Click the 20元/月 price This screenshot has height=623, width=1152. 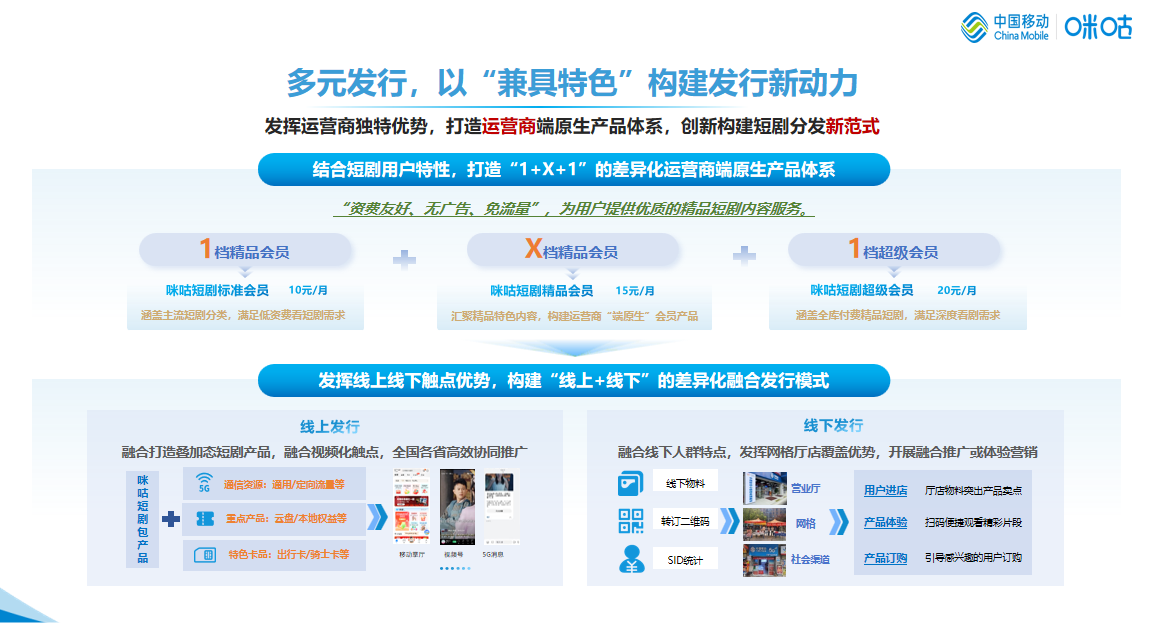pos(957,290)
